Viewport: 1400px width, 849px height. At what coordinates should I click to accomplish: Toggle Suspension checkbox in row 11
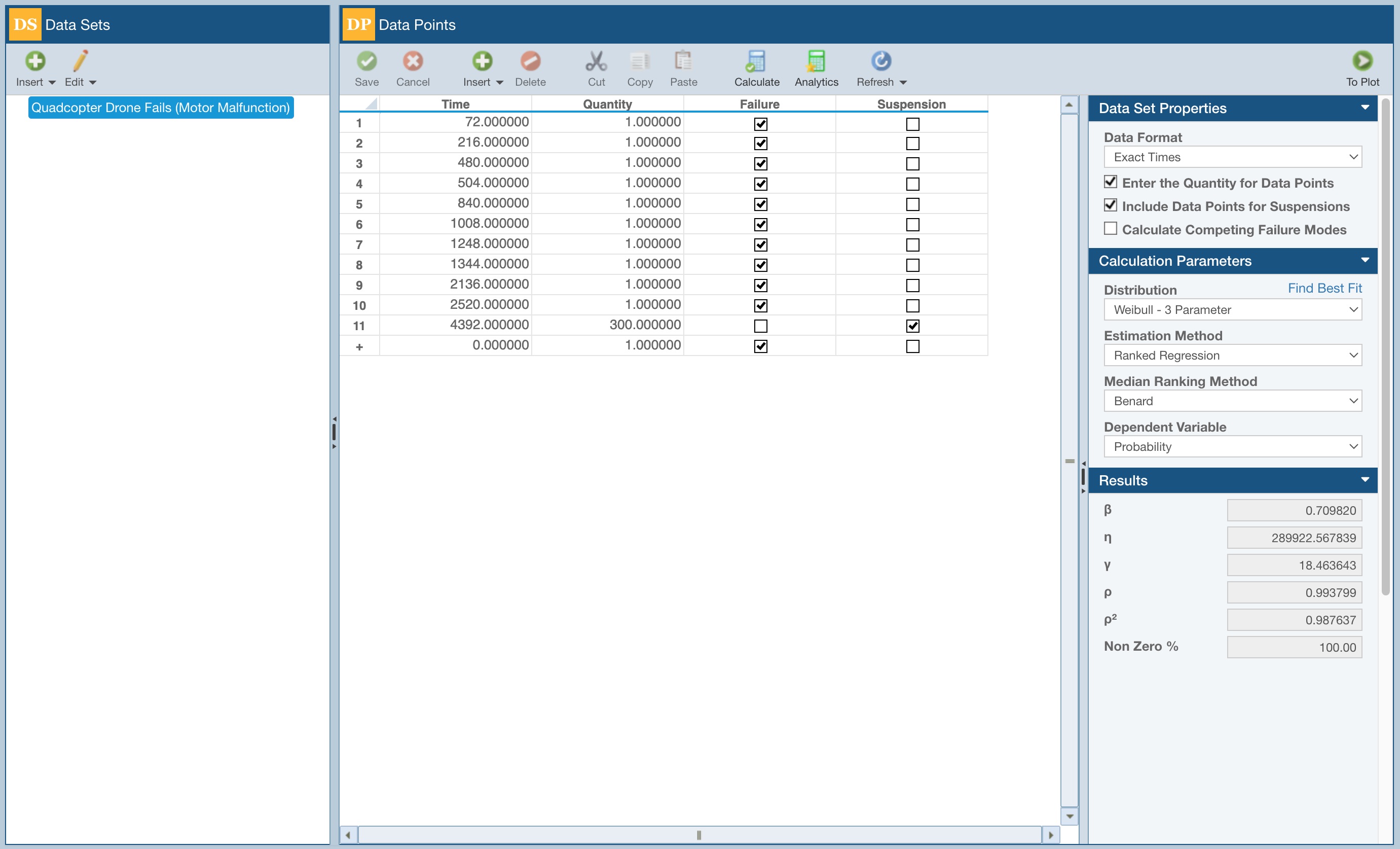tap(912, 326)
